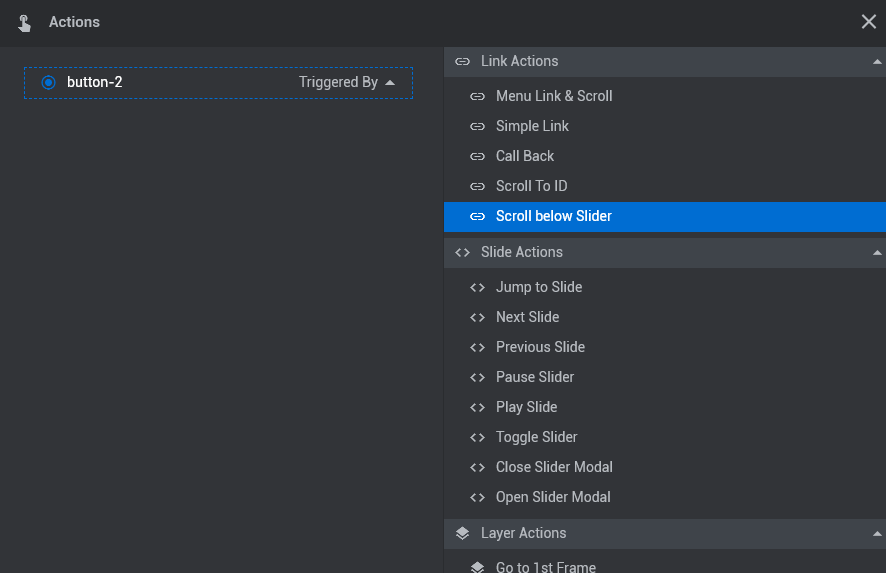Click the brackets icon beside Open Slider Modal
886x573 pixels.
click(x=477, y=497)
